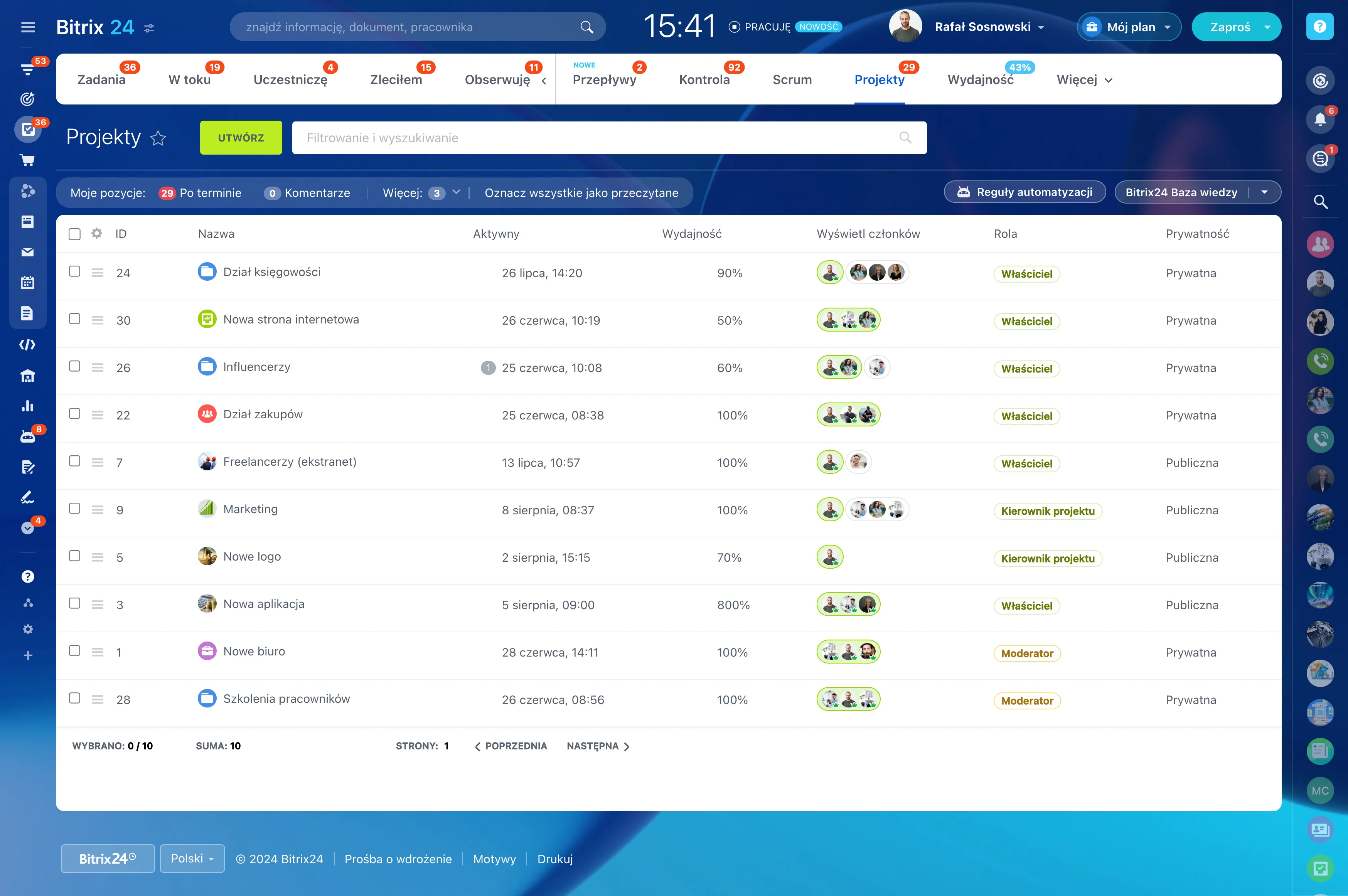Click the mail envelope sidebar icon
1348x896 pixels.
(x=27, y=252)
